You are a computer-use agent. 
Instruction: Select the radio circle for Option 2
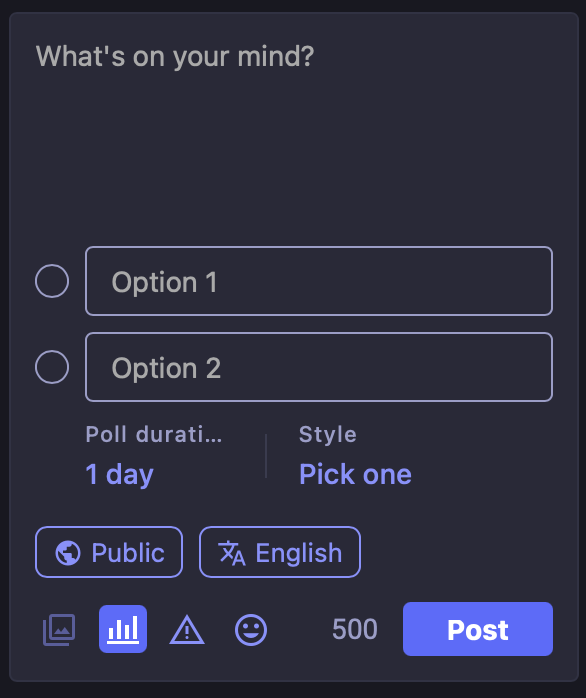[x=52, y=367]
